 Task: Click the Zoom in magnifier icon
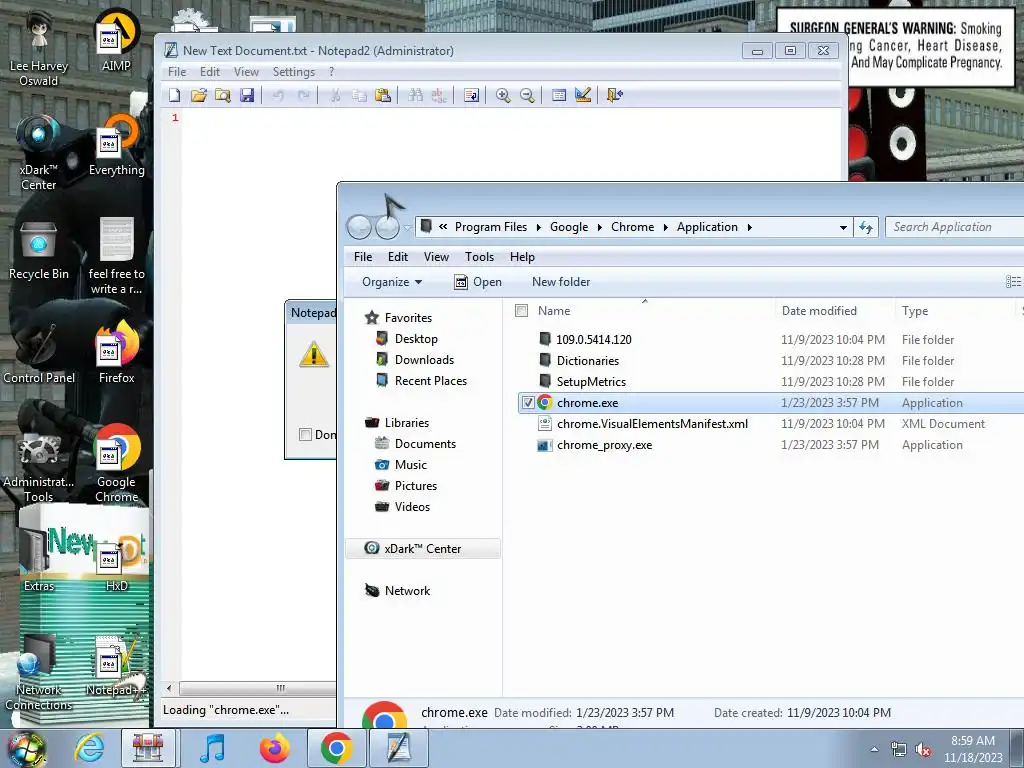pos(503,95)
